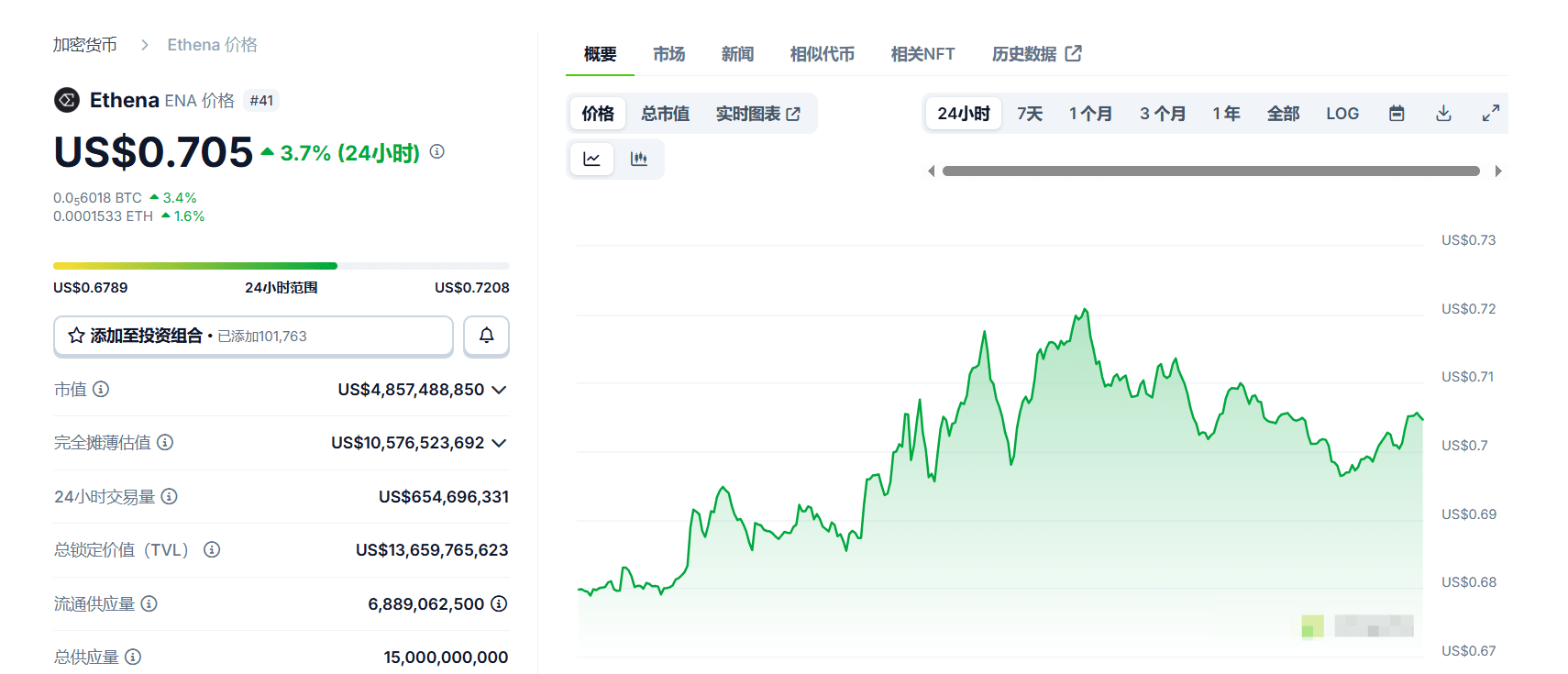Open the 市场 tab

tap(669, 54)
